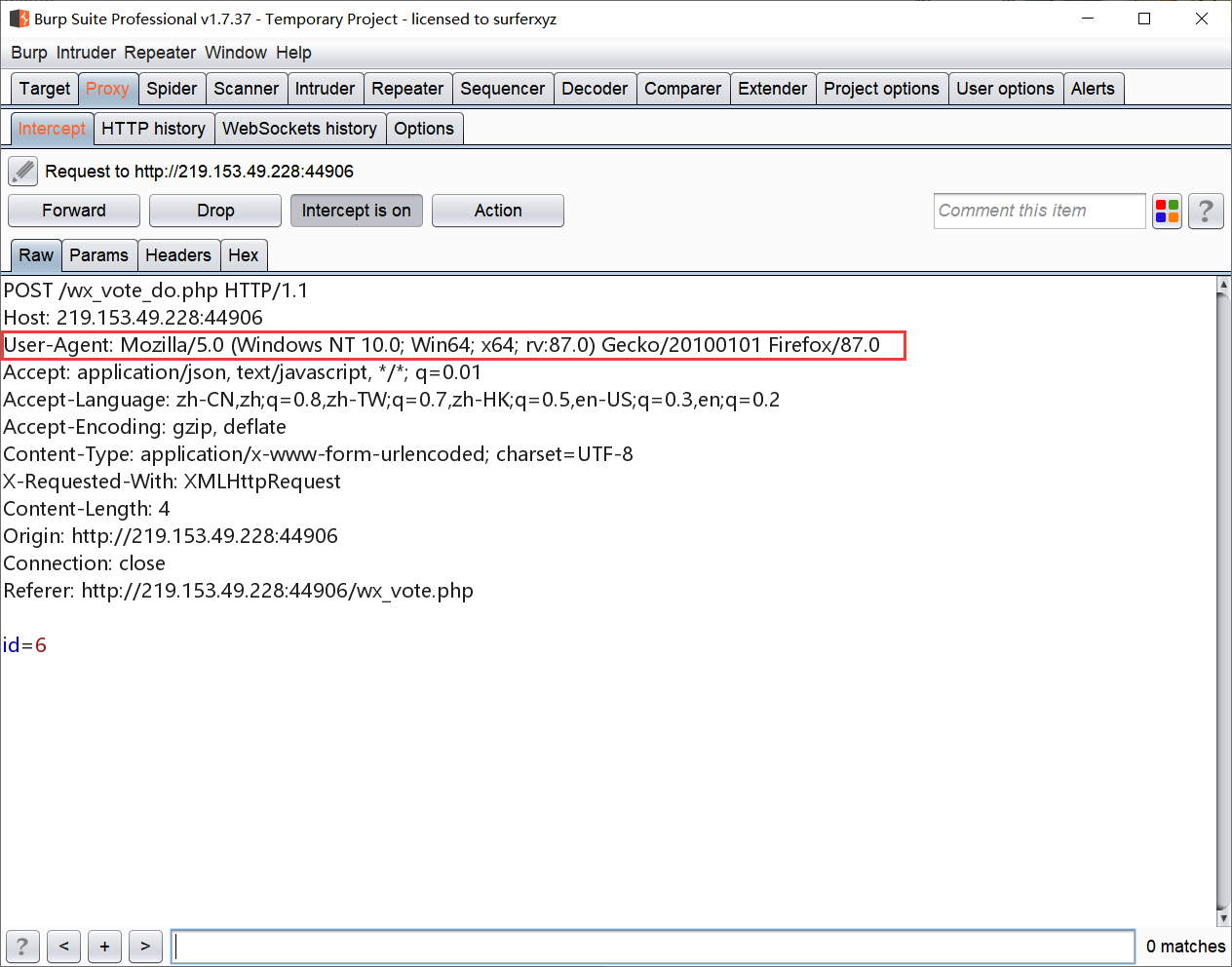
Task: Click the X-Requested-With header line
Action: 173,482
